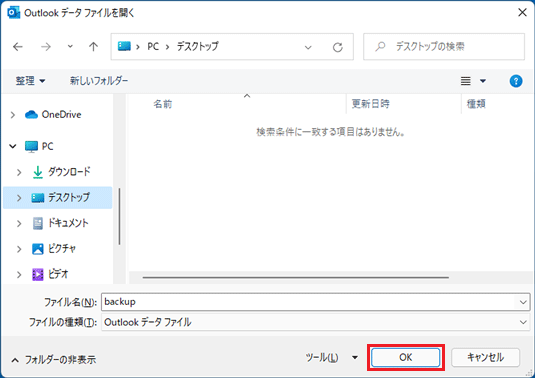Expand the ビデオ tree node
Viewport: 535px width, 378px height.
[x=19, y=275]
